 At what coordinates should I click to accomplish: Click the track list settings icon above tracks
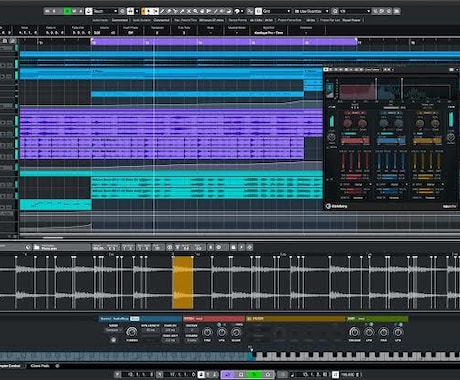[12, 41]
